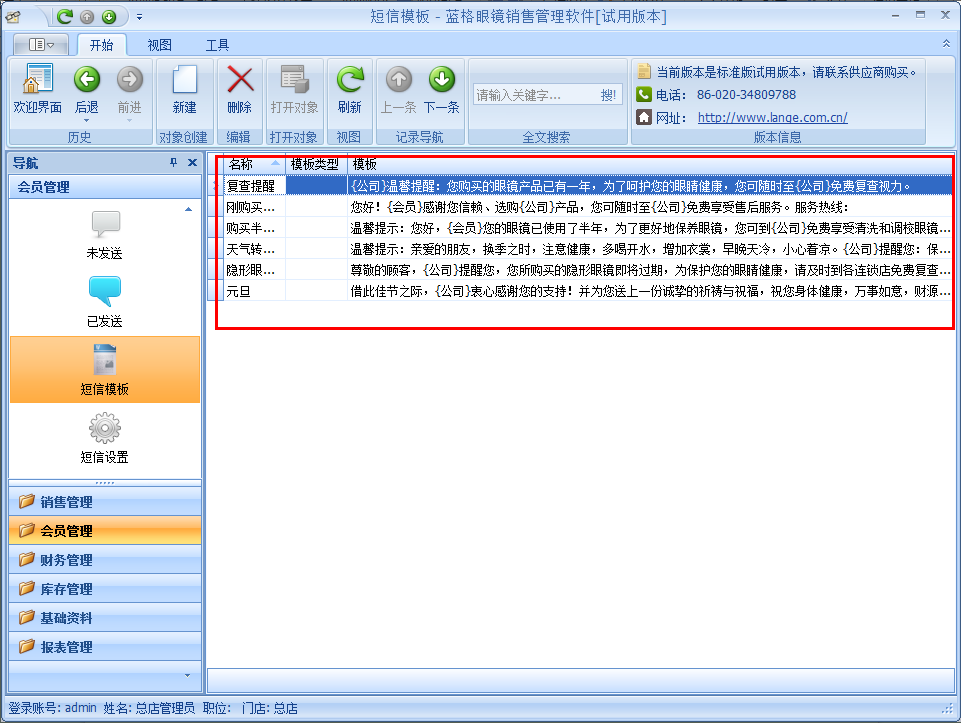Click the 前进 forward arrow

pyautogui.click(x=129, y=89)
